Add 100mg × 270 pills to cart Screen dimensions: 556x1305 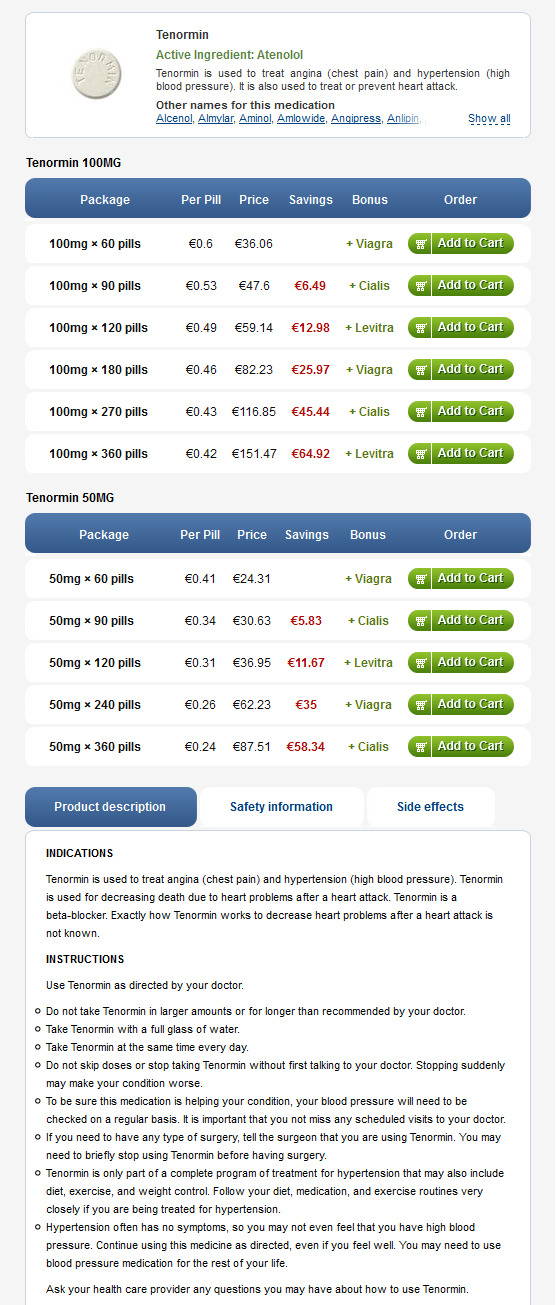tap(461, 411)
